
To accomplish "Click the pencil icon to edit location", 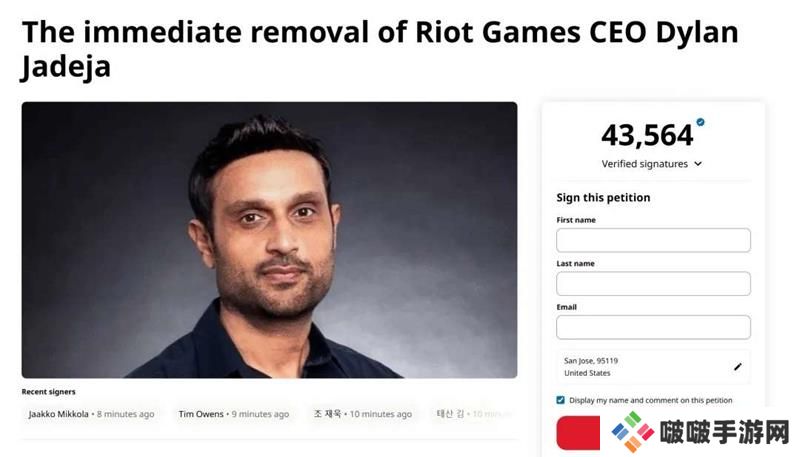I will (x=738, y=367).
